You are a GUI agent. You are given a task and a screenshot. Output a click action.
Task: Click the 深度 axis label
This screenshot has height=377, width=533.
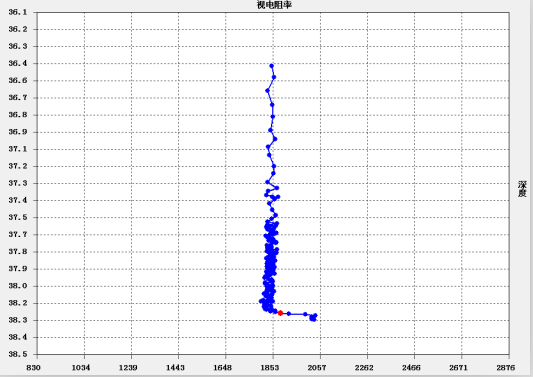[x=522, y=189]
